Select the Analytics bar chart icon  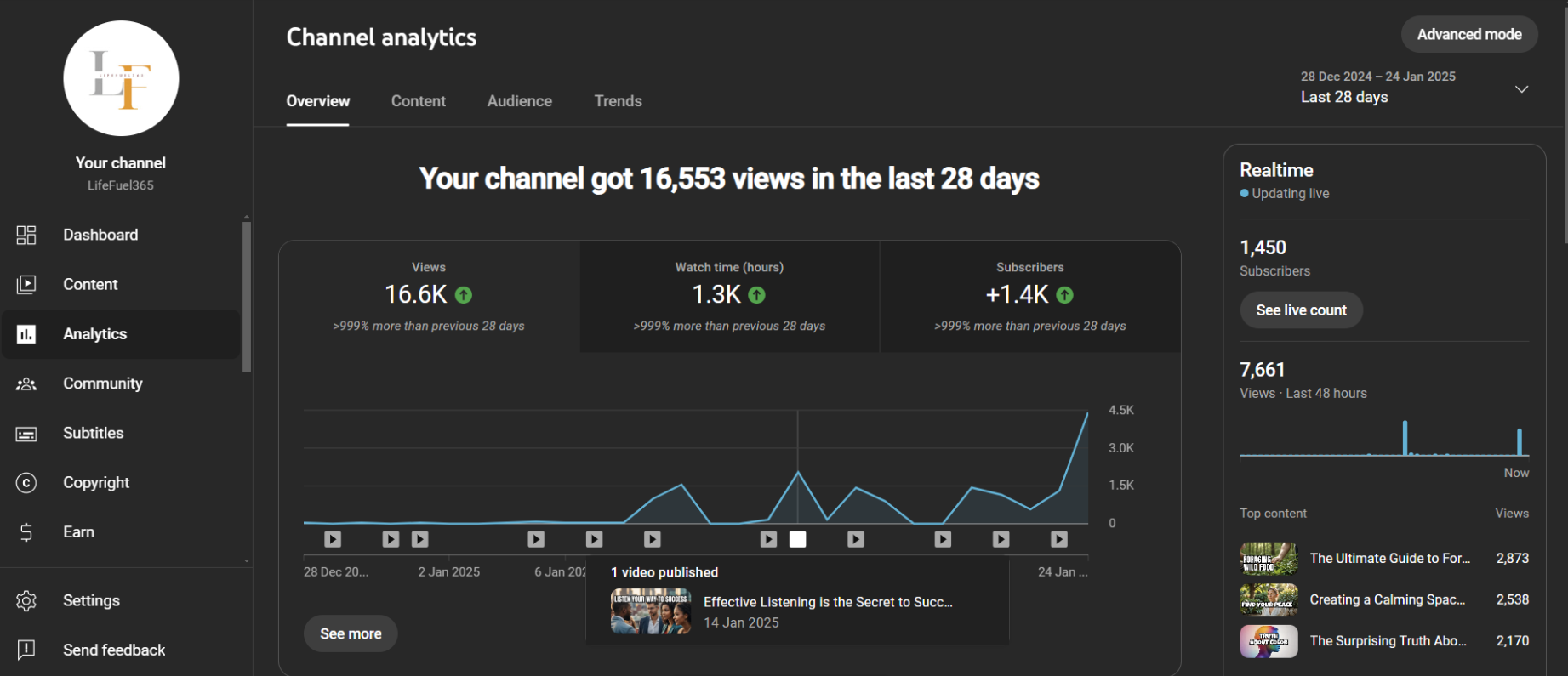tap(26, 334)
